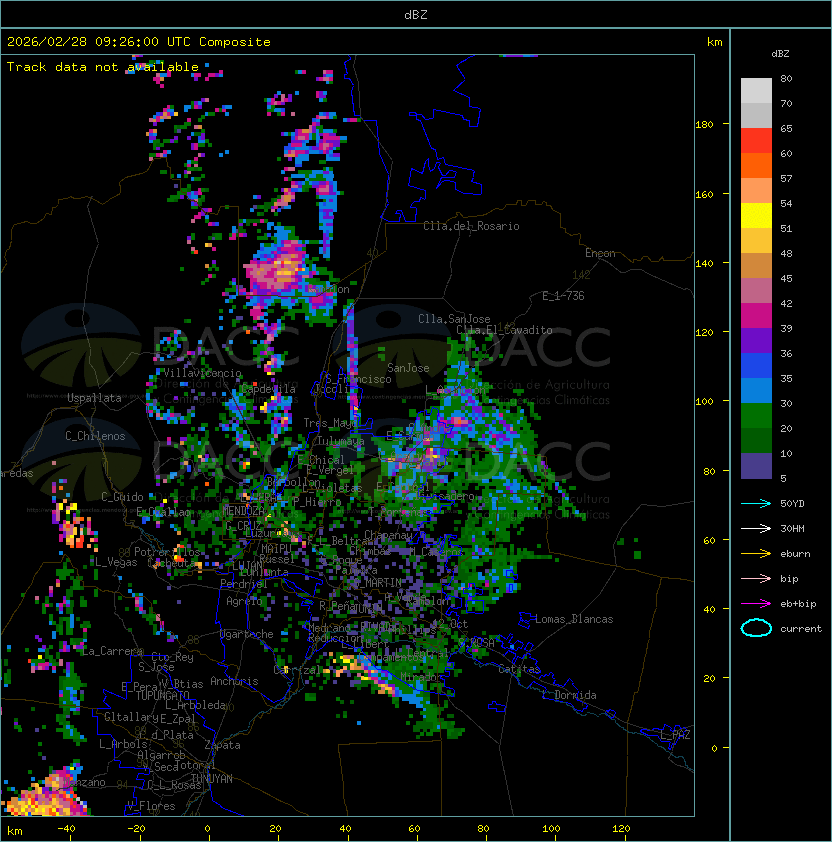
Task: Click the white 30HM arrow icon
Action: coord(756,528)
